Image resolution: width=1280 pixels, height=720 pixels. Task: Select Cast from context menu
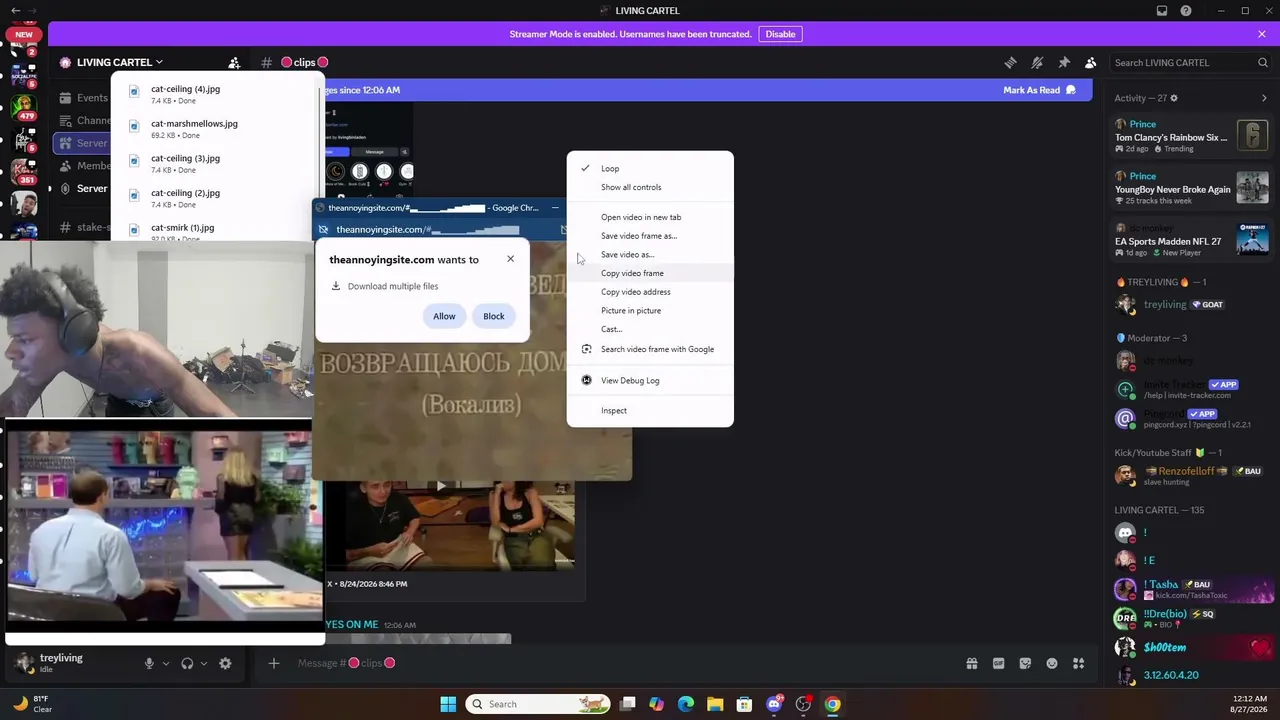pos(650,329)
